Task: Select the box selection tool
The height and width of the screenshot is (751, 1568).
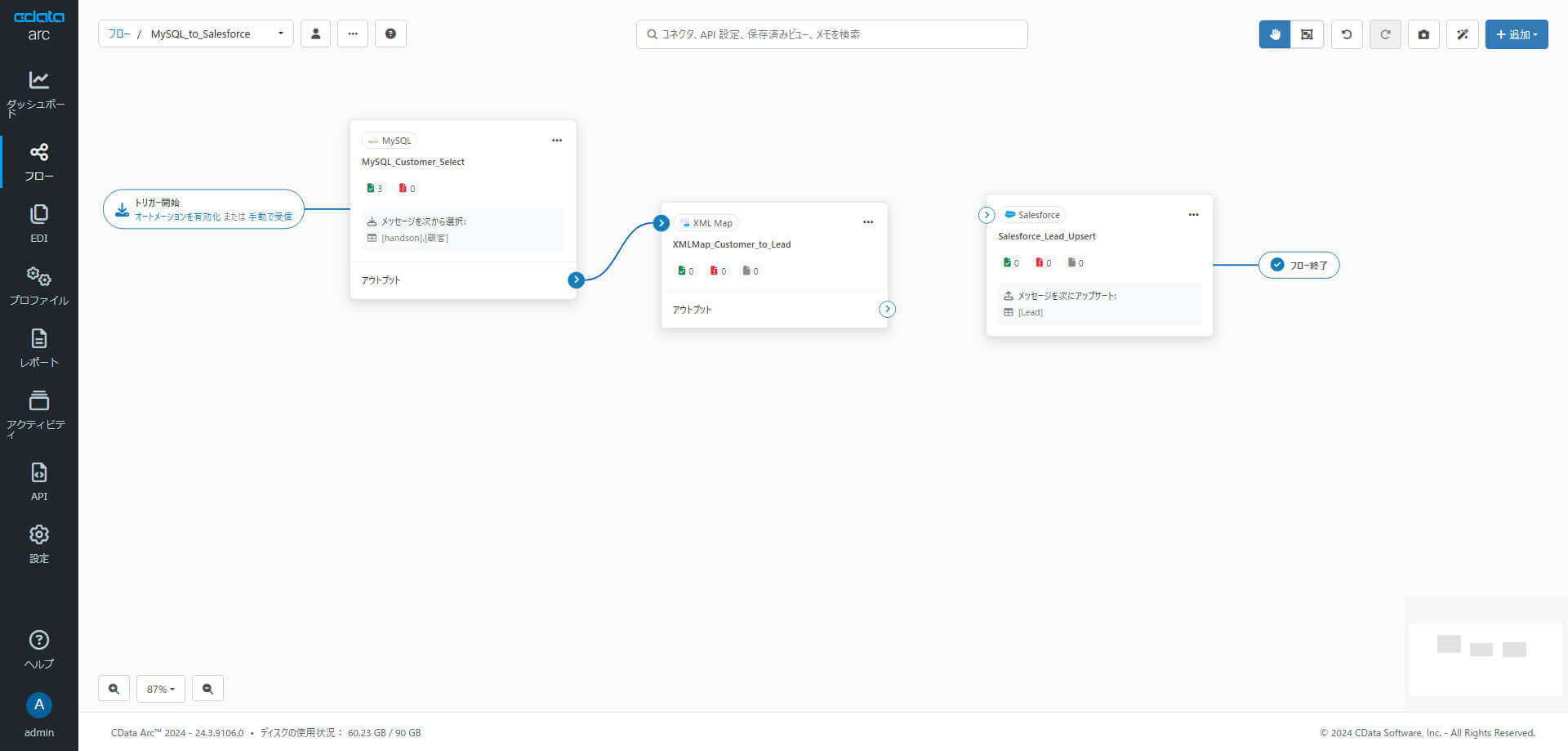Action: coord(1307,34)
